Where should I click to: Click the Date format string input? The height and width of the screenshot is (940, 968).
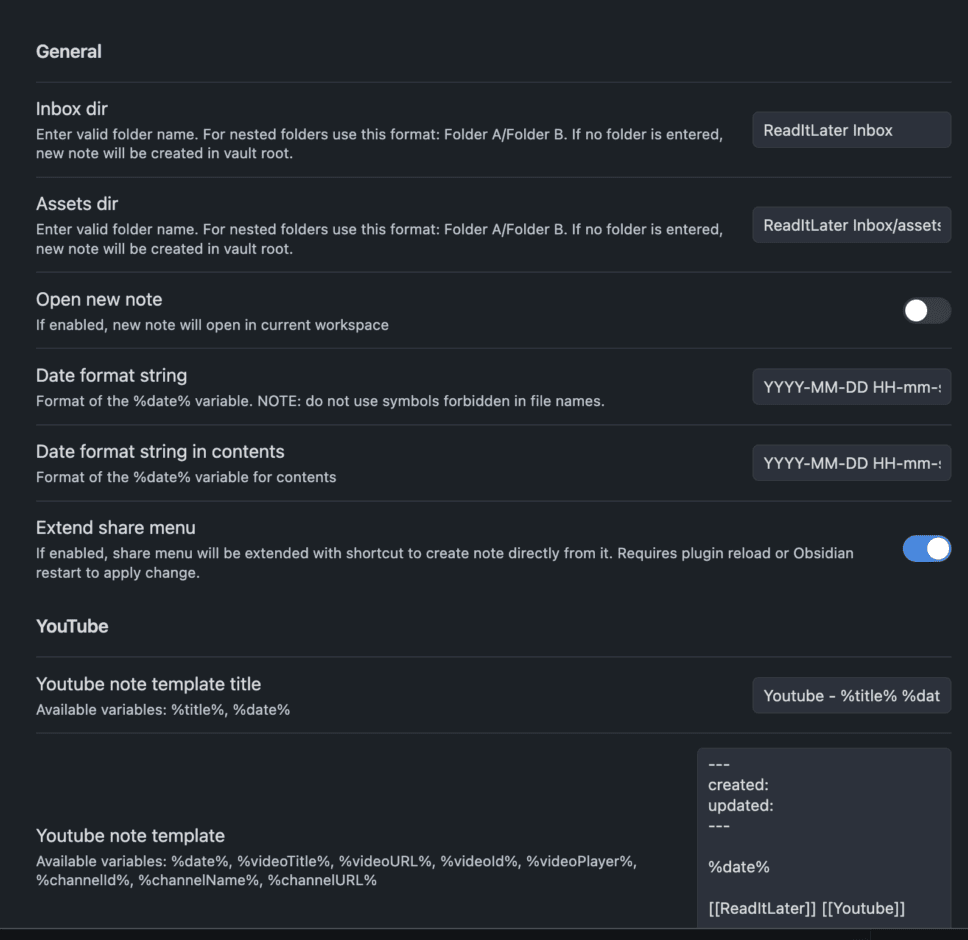(850, 387)
